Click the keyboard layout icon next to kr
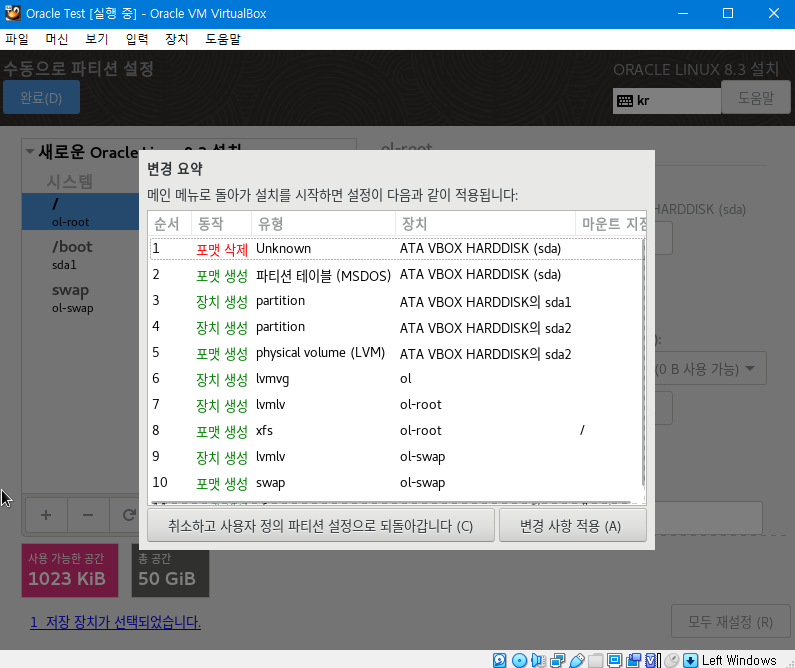Image resolution: width=795 pixels, height=668 pixels. [x=625, y=101]
